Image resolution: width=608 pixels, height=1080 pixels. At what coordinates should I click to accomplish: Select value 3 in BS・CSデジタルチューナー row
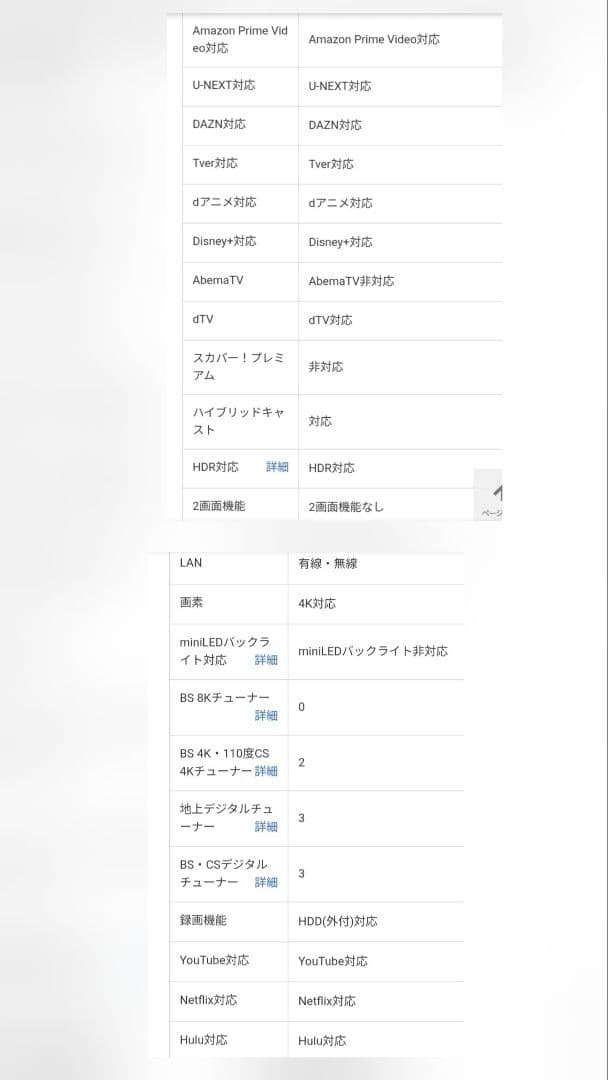coord(301,874)
